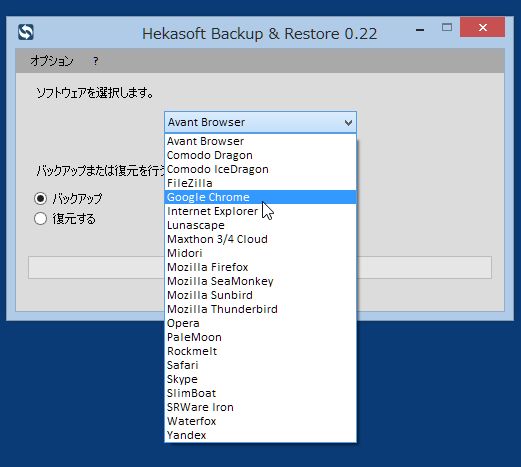Select the 復元する radio button

pyautogui.click(x=40, y=219)
